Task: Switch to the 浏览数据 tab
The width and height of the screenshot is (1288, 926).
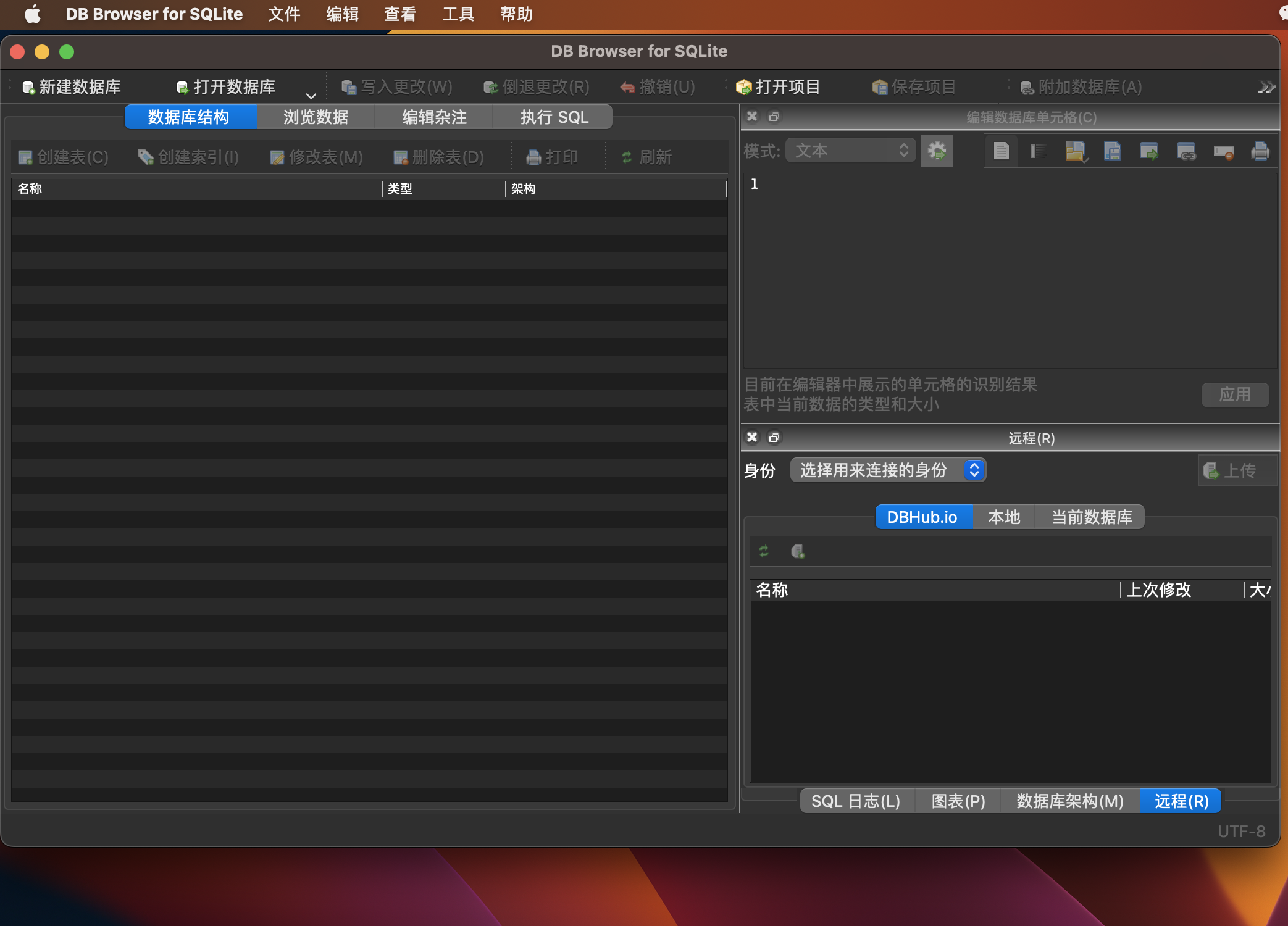Action: coord(316,117)
